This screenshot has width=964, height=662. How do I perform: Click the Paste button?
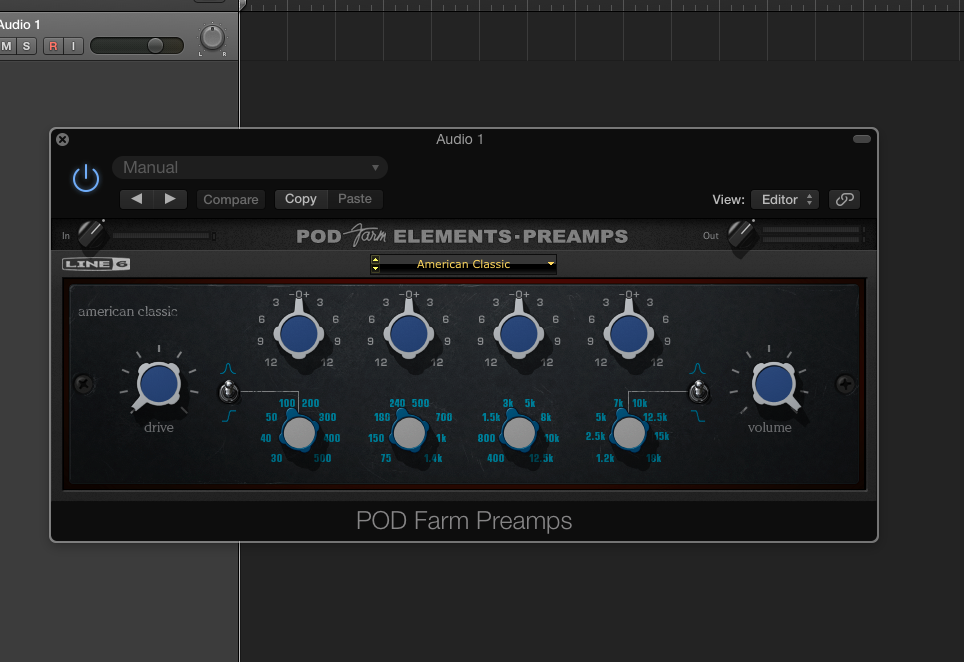point(355,199)
